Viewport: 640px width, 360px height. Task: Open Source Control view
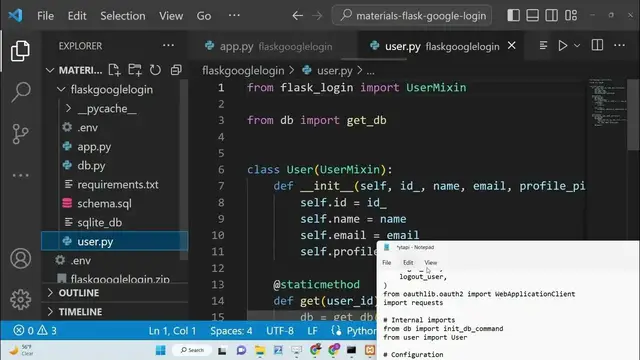20,134
